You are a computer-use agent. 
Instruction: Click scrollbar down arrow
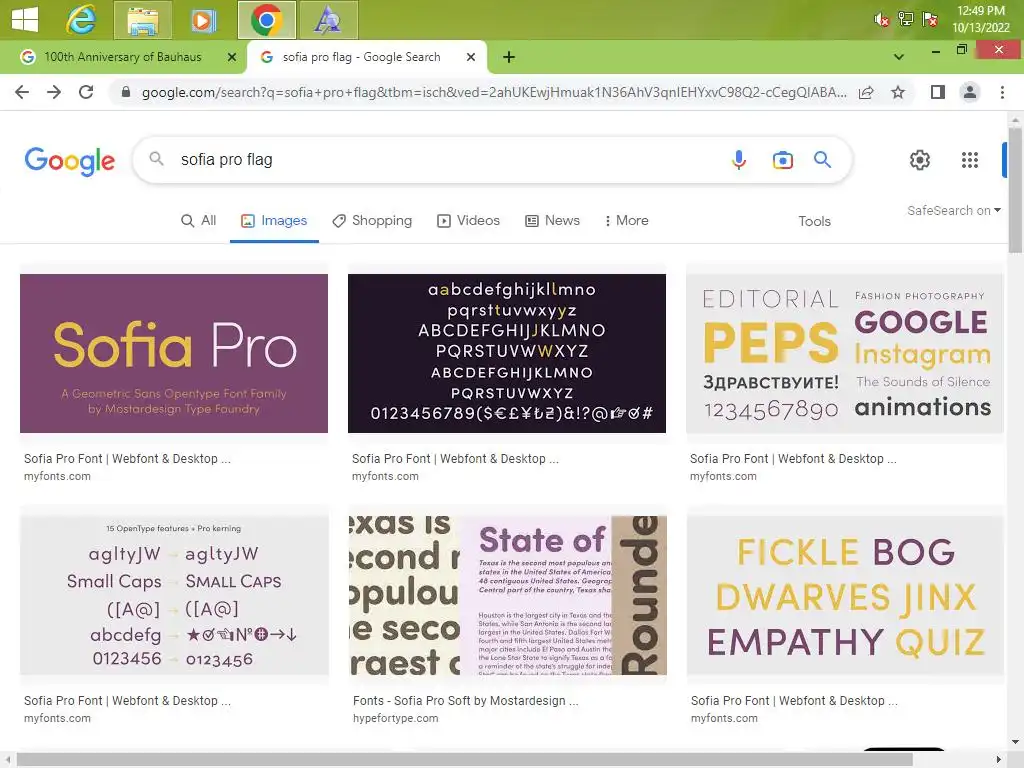click(1015, 742)
